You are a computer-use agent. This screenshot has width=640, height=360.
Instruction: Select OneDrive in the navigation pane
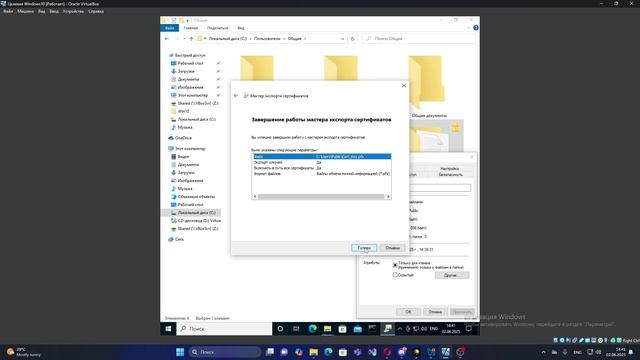pos(183,138)
